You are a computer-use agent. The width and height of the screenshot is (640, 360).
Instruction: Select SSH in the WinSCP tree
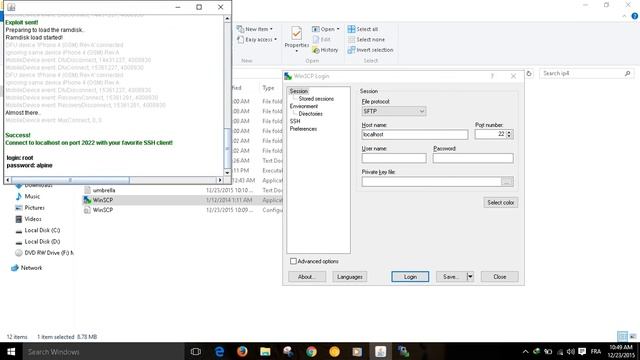pyautogui.click(x=295, y=121)
